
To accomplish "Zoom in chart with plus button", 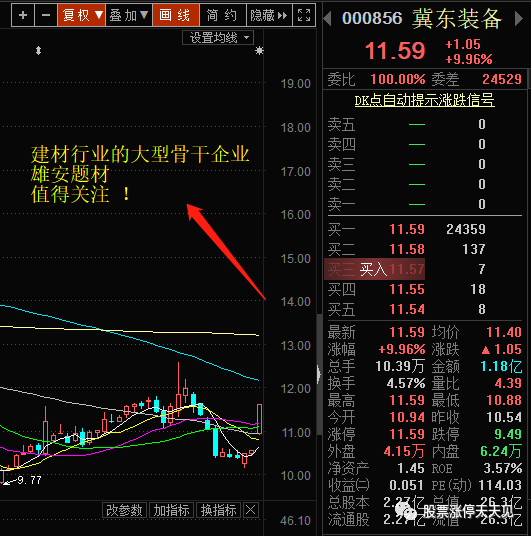I will [x=23, y=15].
